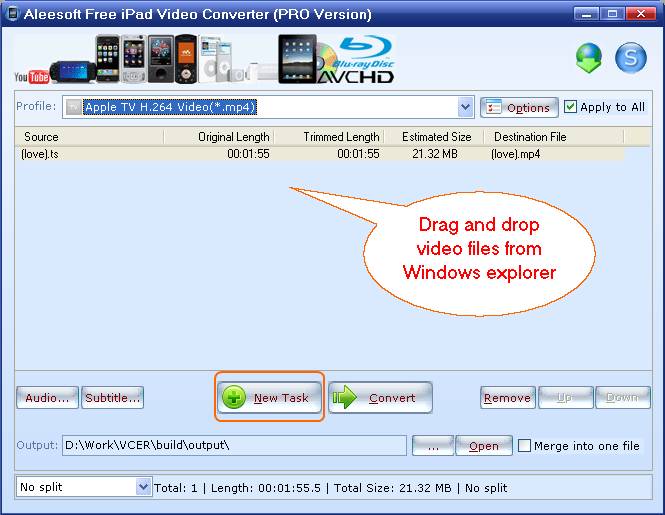Click the PSP device image

pos(73,71)
